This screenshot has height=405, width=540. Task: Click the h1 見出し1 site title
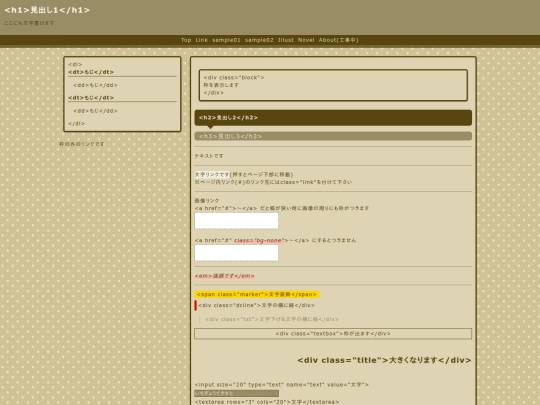(x=47, y=10)
